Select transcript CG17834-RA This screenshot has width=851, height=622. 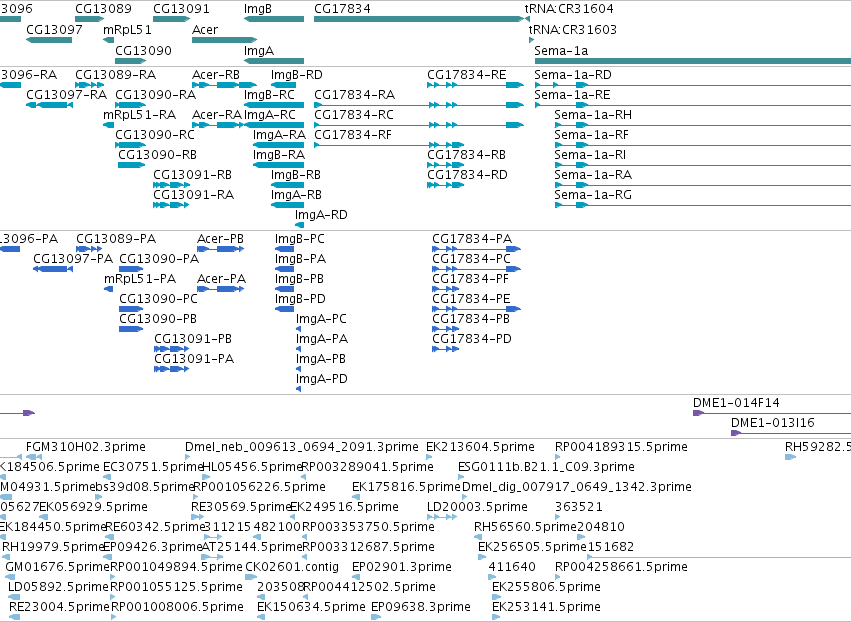click(x=355, y=94)
